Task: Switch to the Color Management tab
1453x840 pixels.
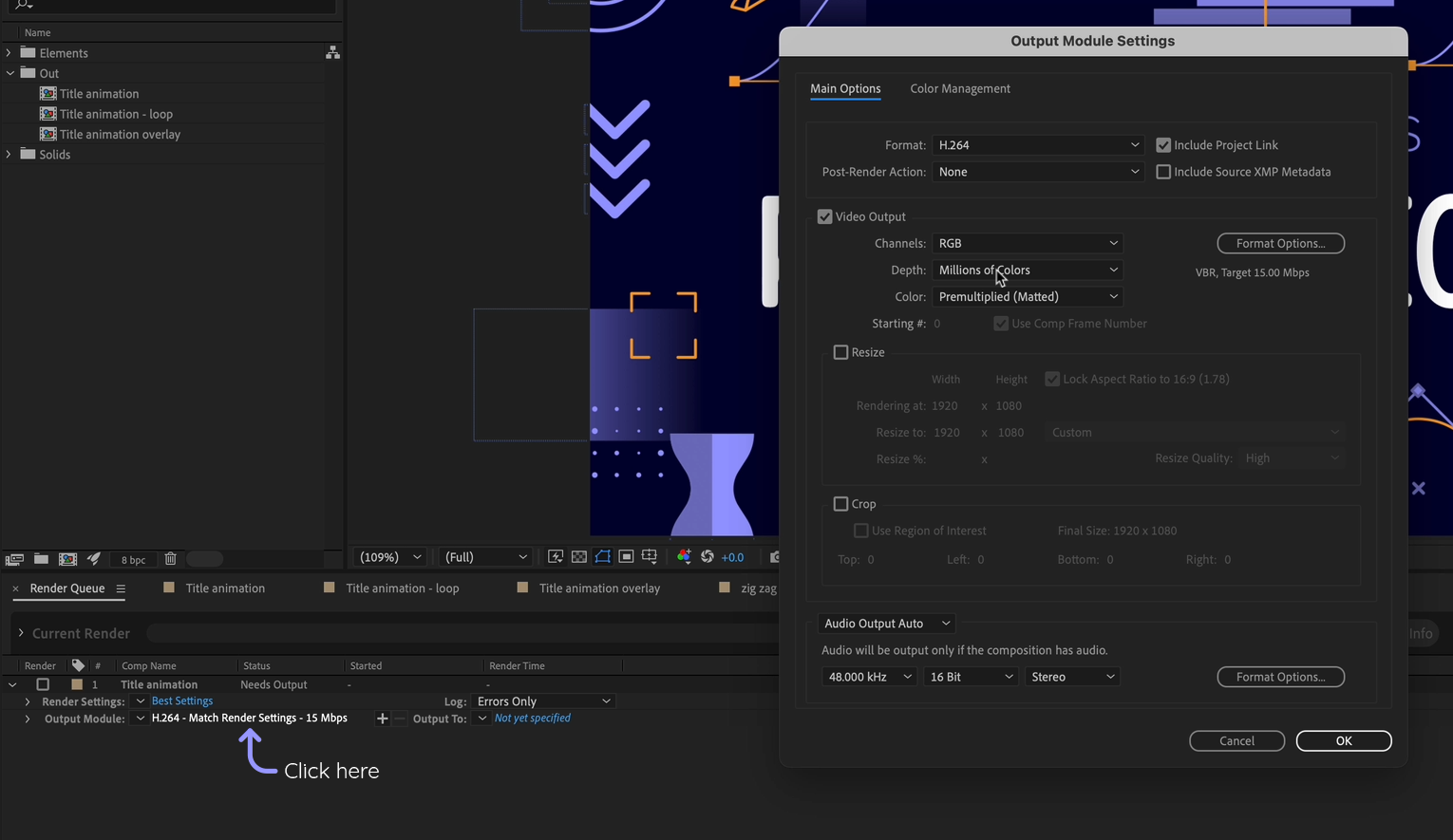Action: pyautogui.click(x=959, y=88)
